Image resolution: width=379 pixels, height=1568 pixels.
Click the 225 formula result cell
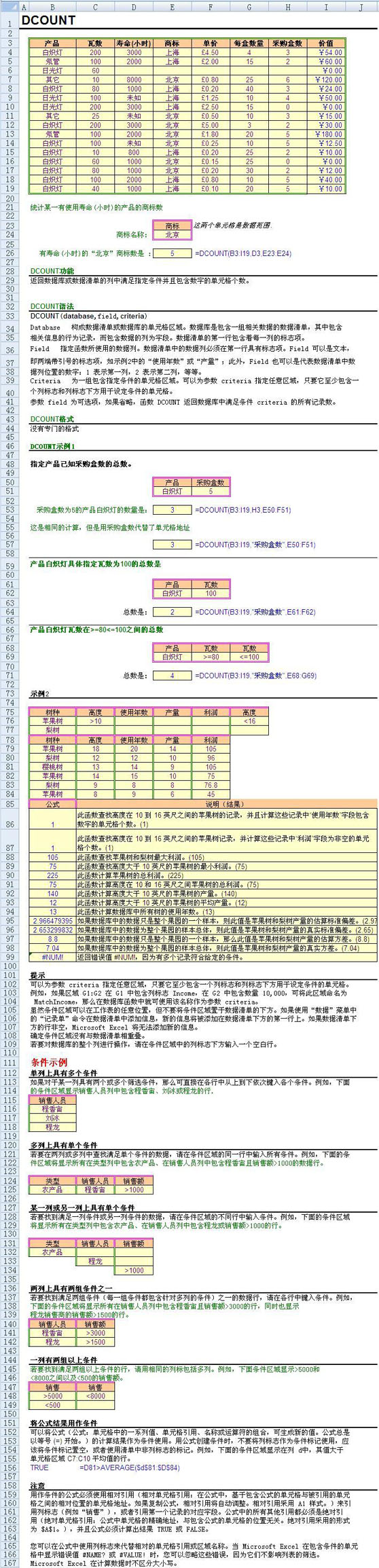[x=52, y=875]
